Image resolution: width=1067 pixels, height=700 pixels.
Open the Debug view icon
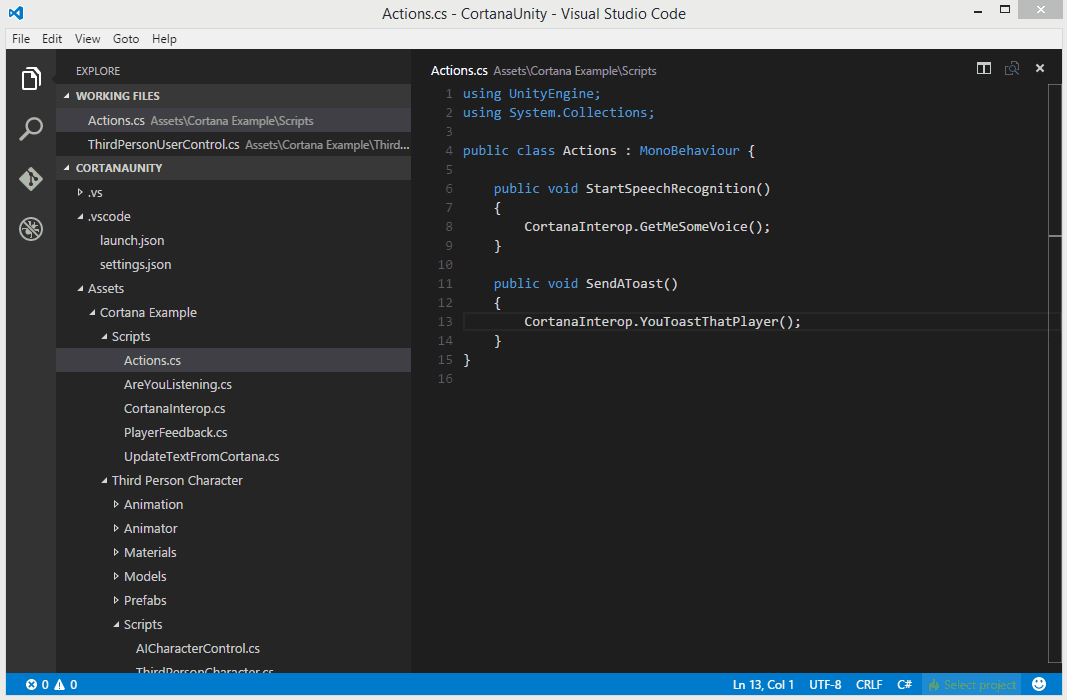coord(31,229)
